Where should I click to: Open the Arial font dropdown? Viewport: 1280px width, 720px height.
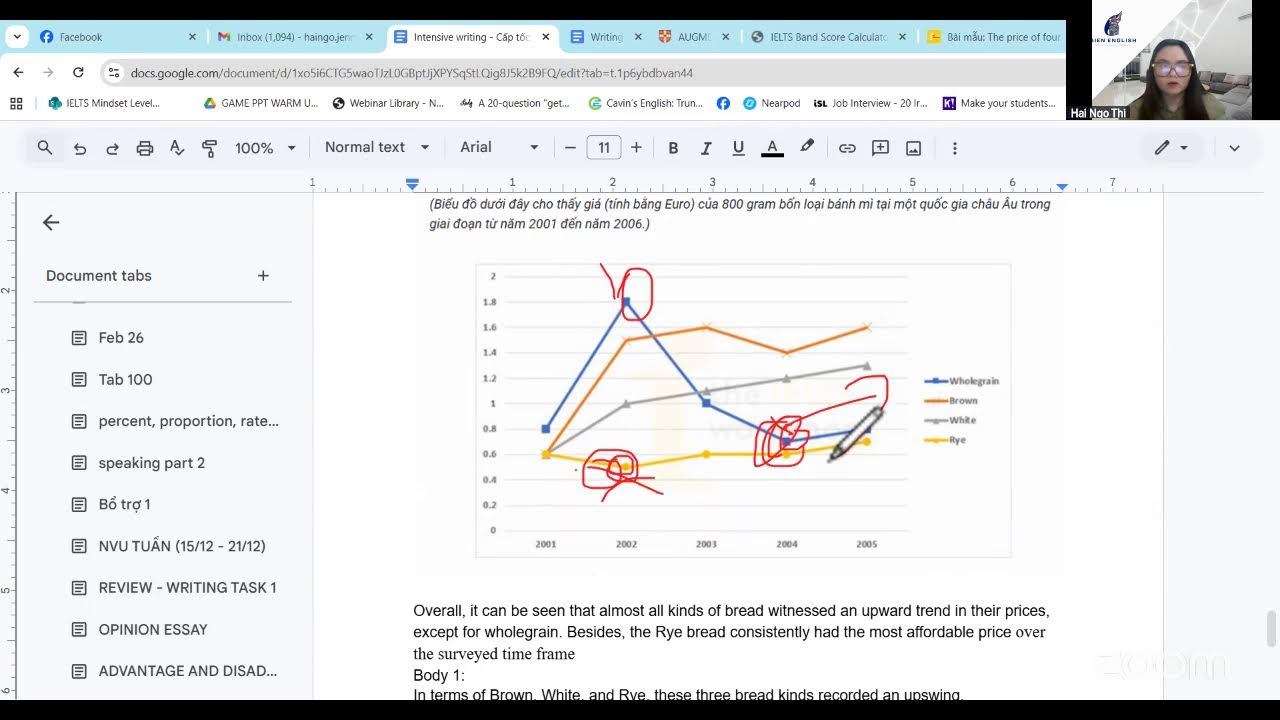[499, 147]
